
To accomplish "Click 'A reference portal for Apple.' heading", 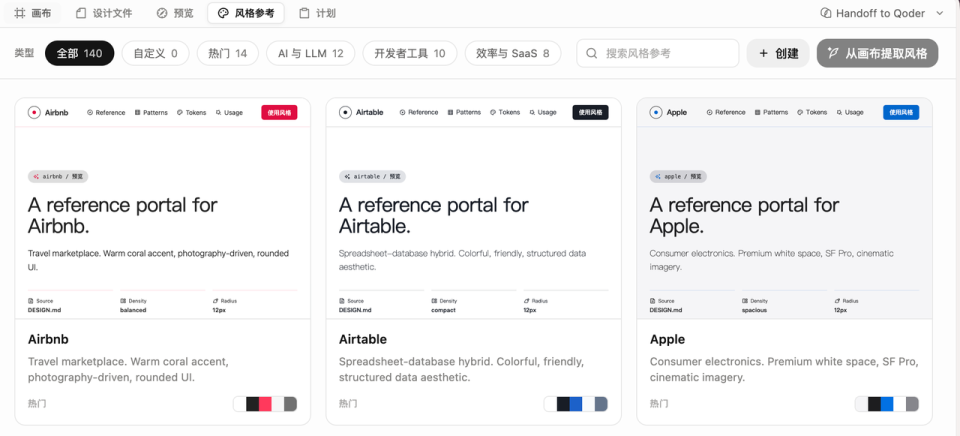I will click(744, 216).
